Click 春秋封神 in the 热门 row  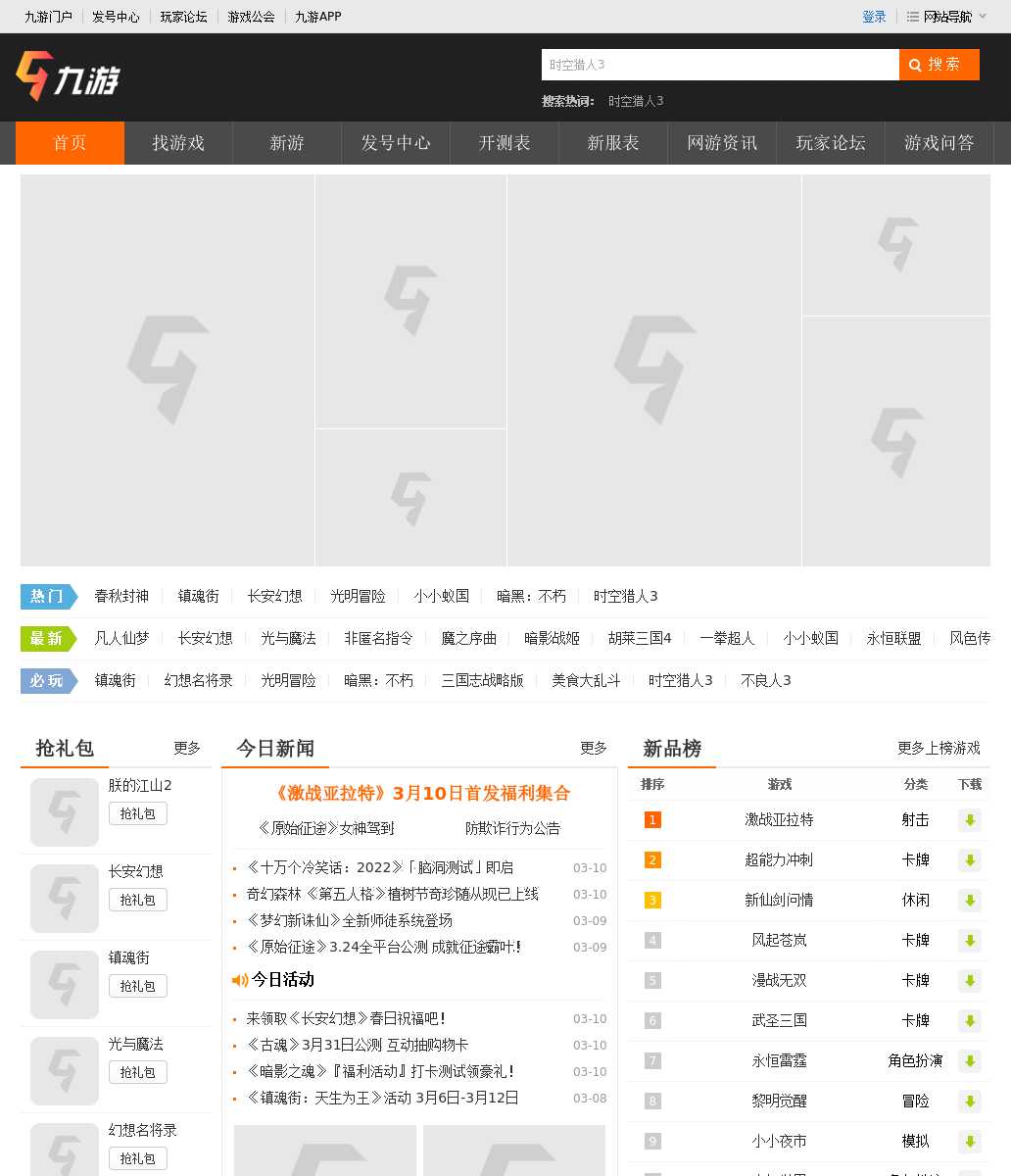point(121,596)
